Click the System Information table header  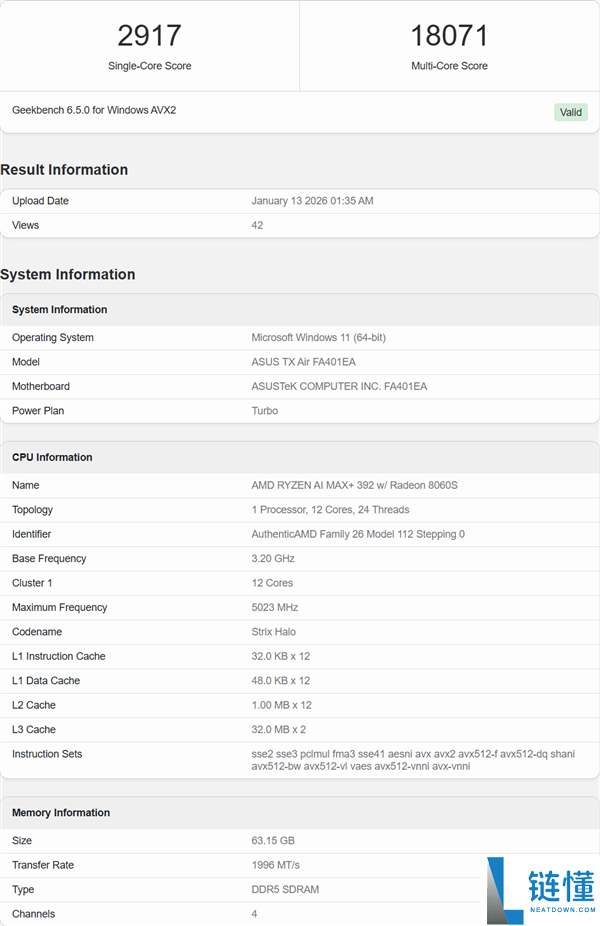(59, 310)
